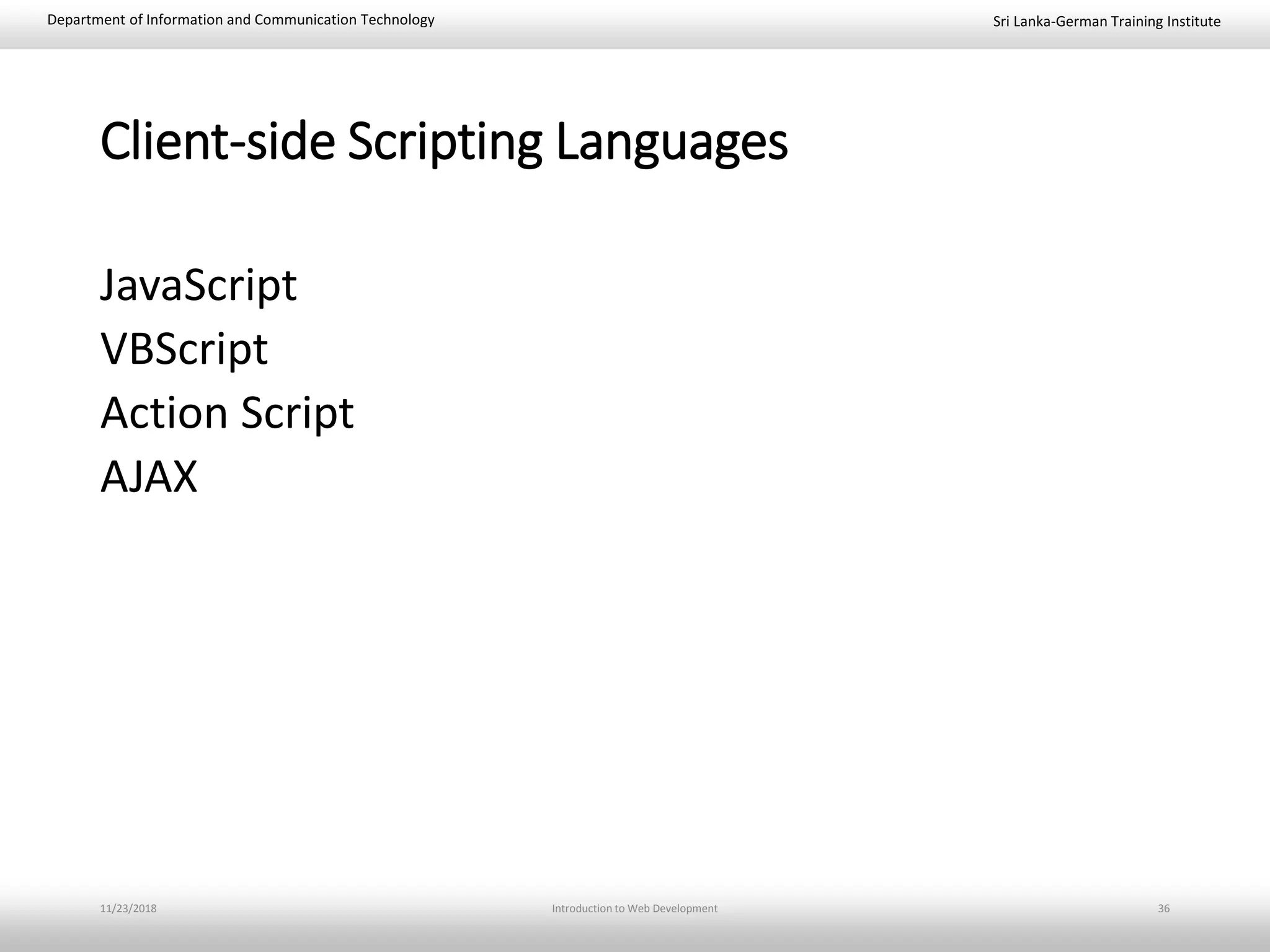Click the 'AJAX' list item
1270x952 pixels.
149,477
